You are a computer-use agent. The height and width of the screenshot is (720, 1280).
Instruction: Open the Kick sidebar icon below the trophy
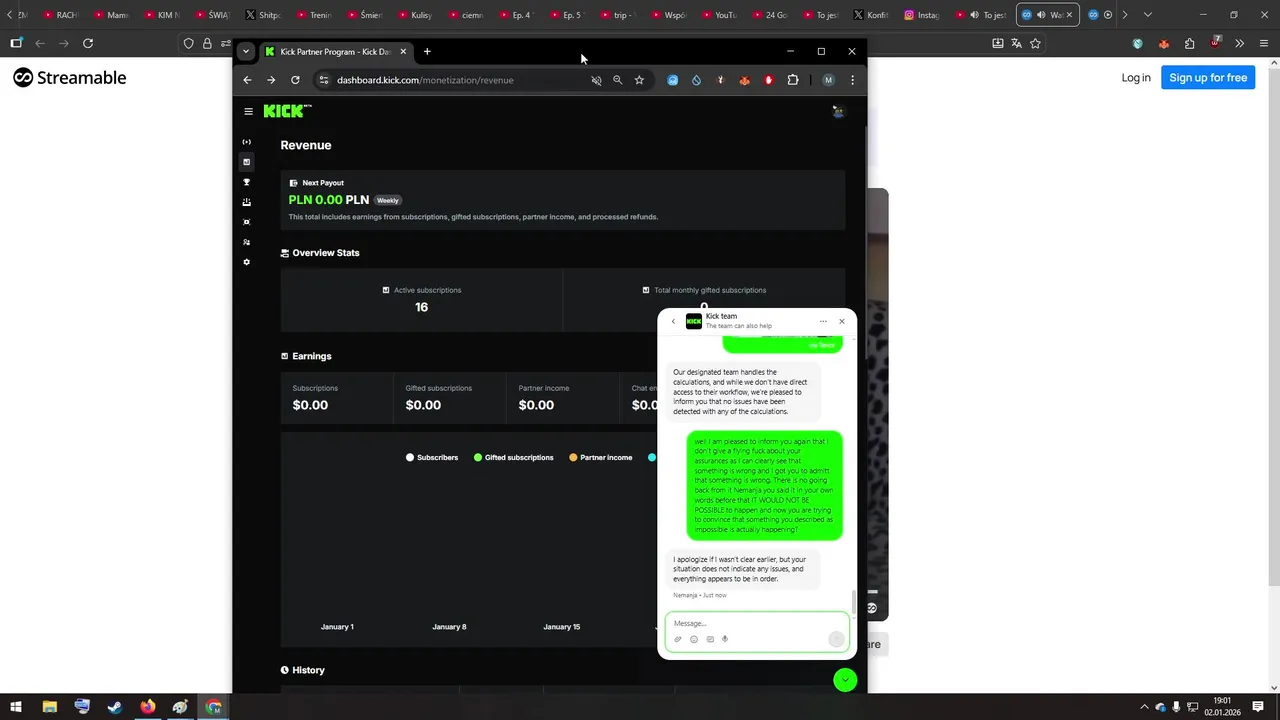tap(246, 202)
